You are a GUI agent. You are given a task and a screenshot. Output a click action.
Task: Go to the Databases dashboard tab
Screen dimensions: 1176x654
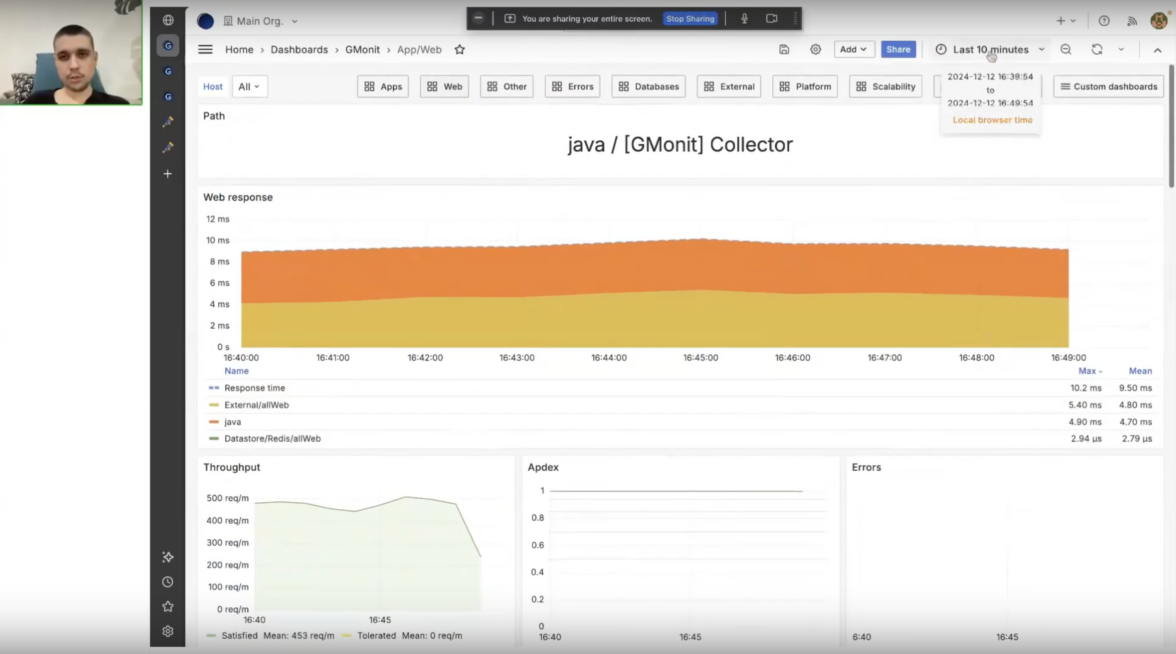click(648, 87)
